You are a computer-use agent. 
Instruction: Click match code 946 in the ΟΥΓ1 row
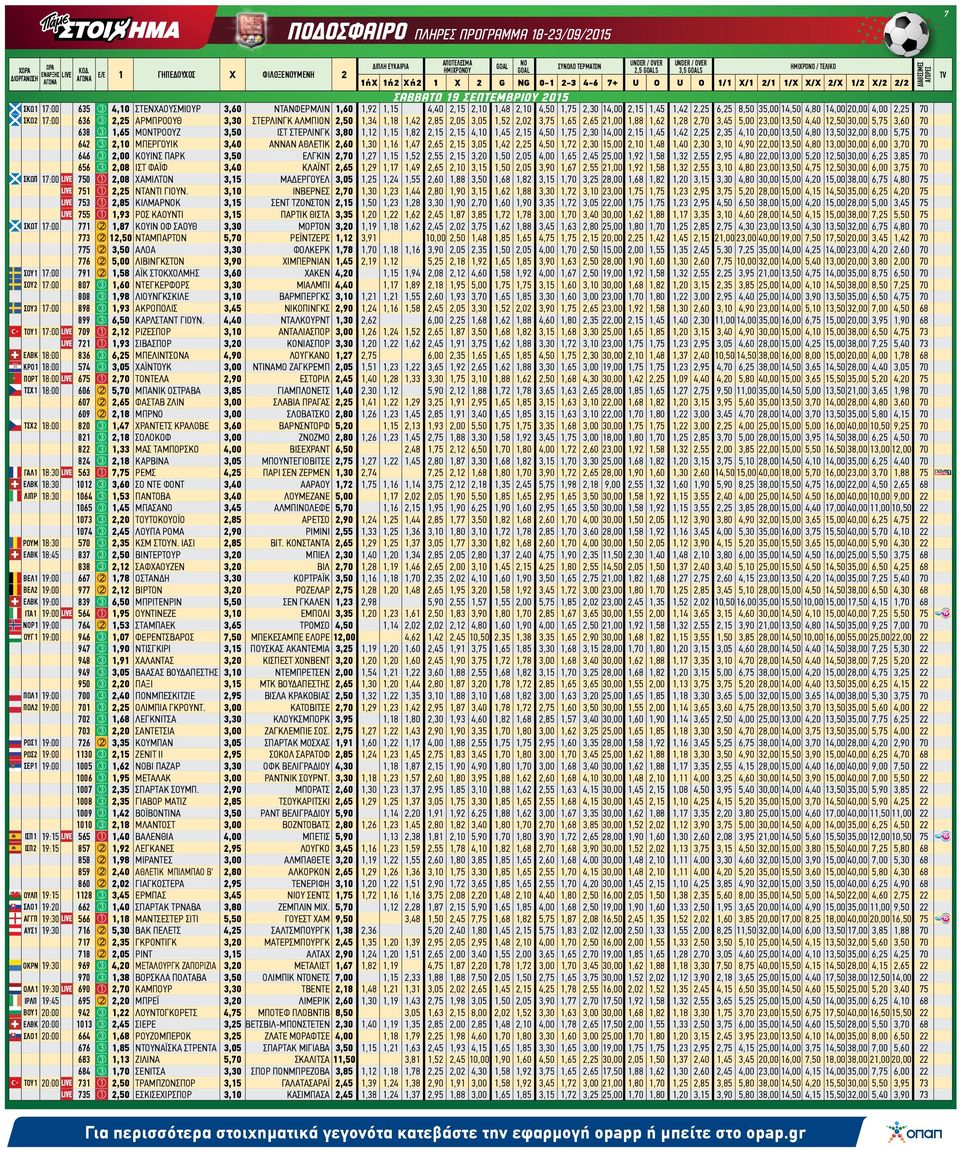point(84,637)
